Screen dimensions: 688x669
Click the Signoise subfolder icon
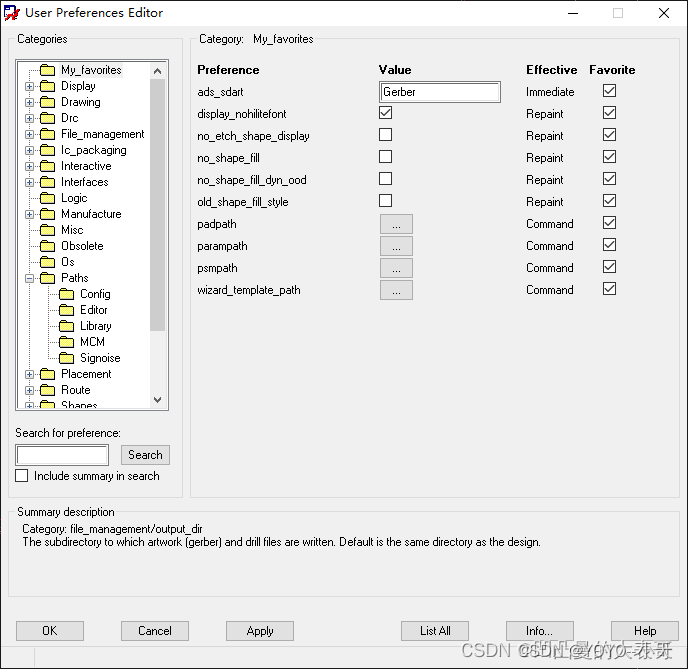pos(67,358)
